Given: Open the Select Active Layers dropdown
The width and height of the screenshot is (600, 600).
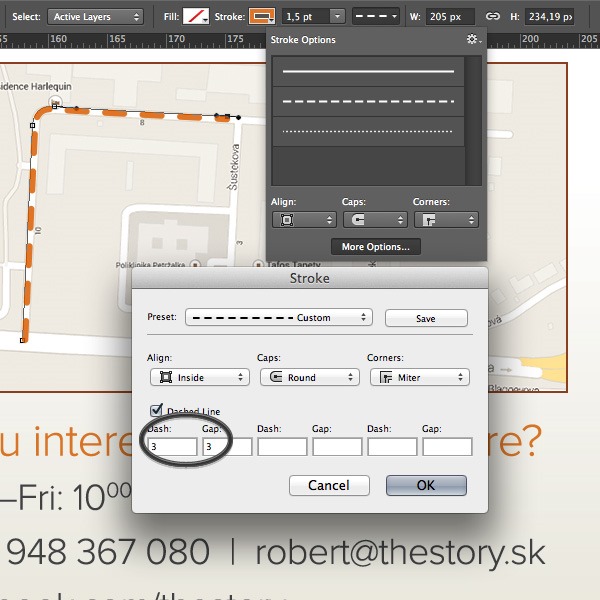Looking at the screenshot, I should (x=96, y=17).
